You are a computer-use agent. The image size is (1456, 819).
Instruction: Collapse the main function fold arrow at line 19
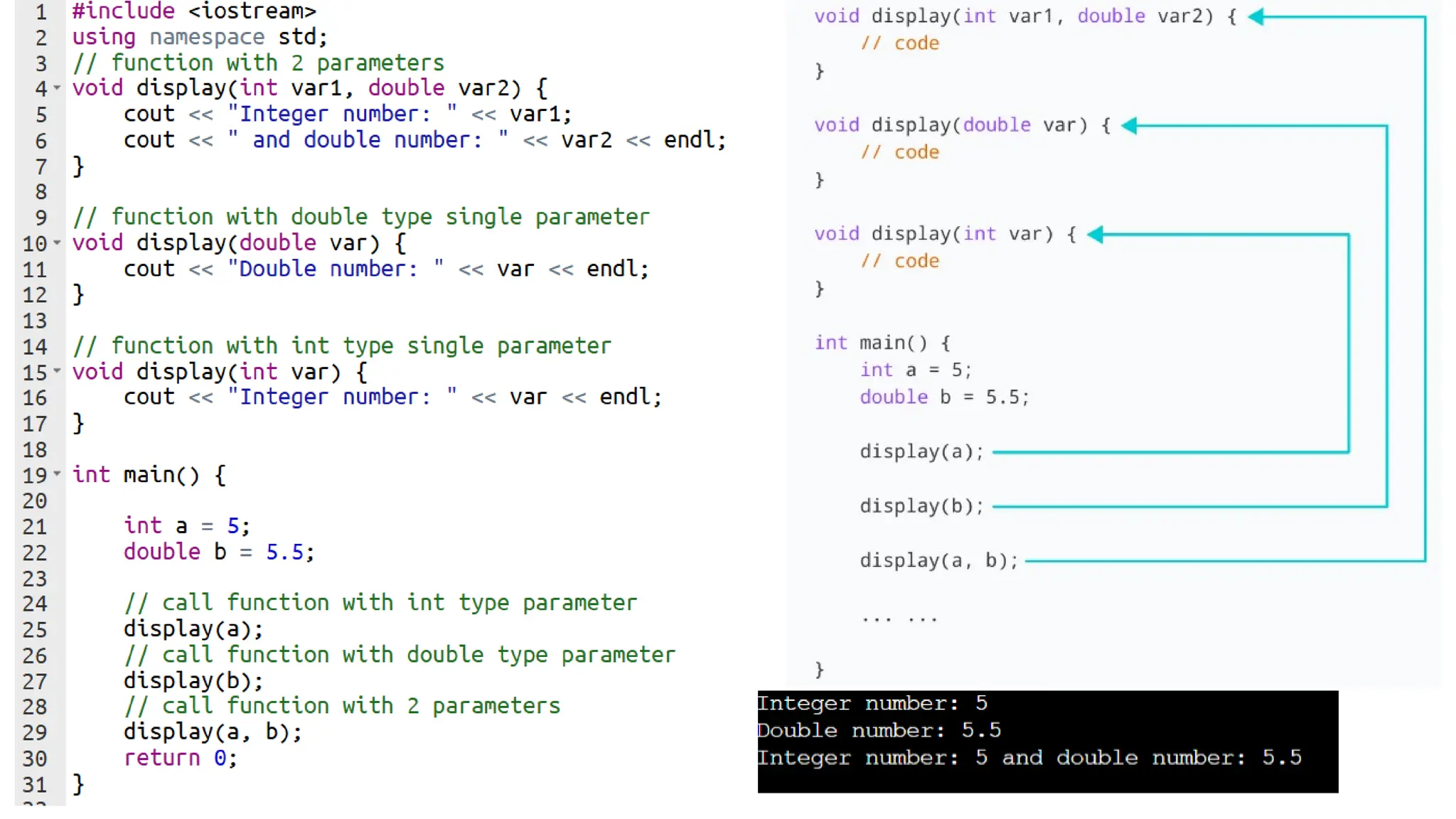[57, 473]
